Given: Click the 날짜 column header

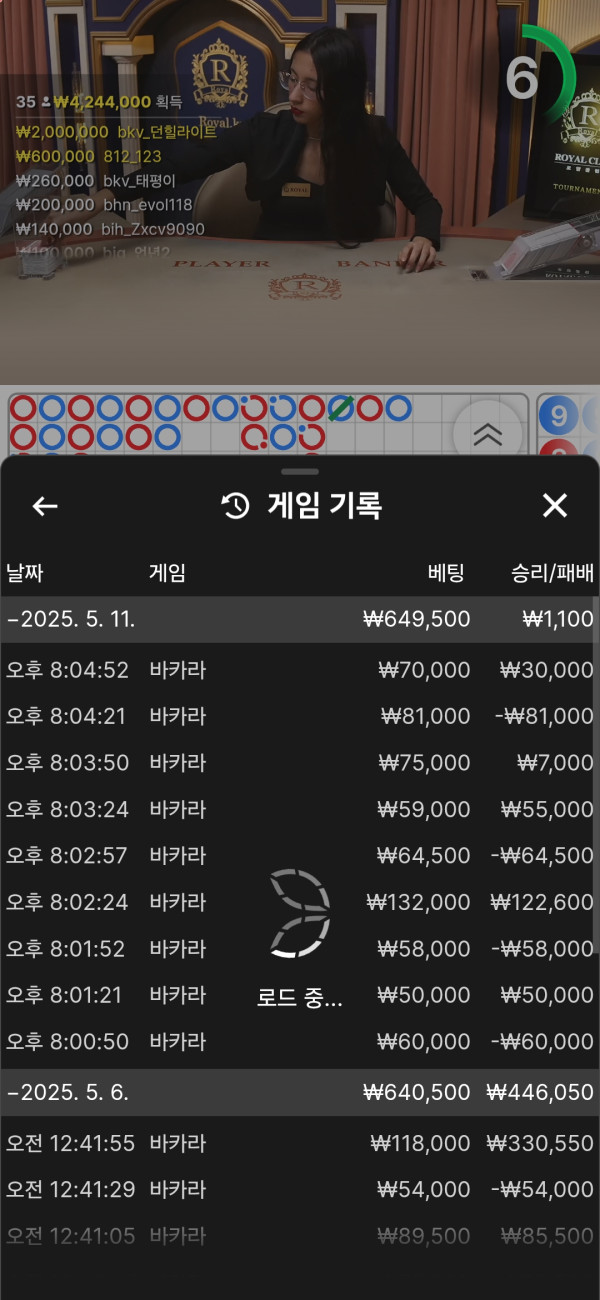Looking at the screenshot, I should [25, 573].
